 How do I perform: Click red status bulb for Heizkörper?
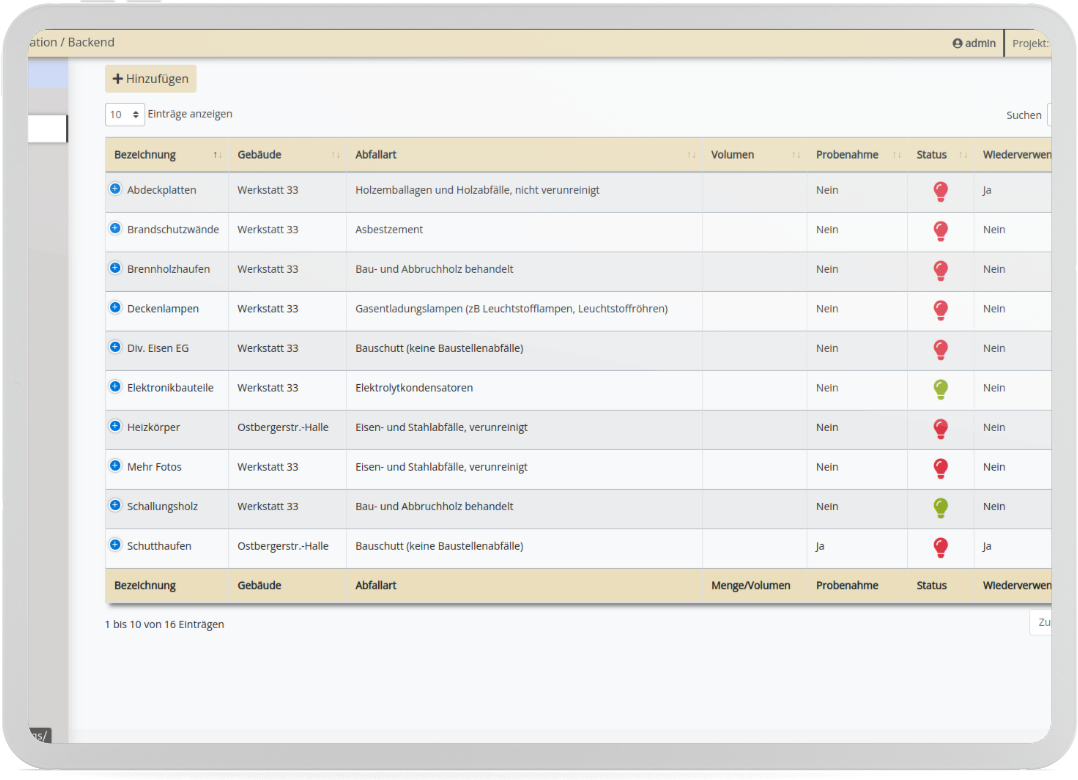coord(940,428)
